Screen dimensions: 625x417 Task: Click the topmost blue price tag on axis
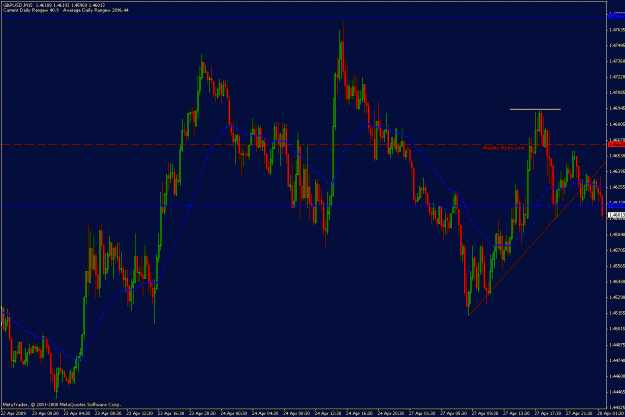pyautogui.click(x=616, y=16)
